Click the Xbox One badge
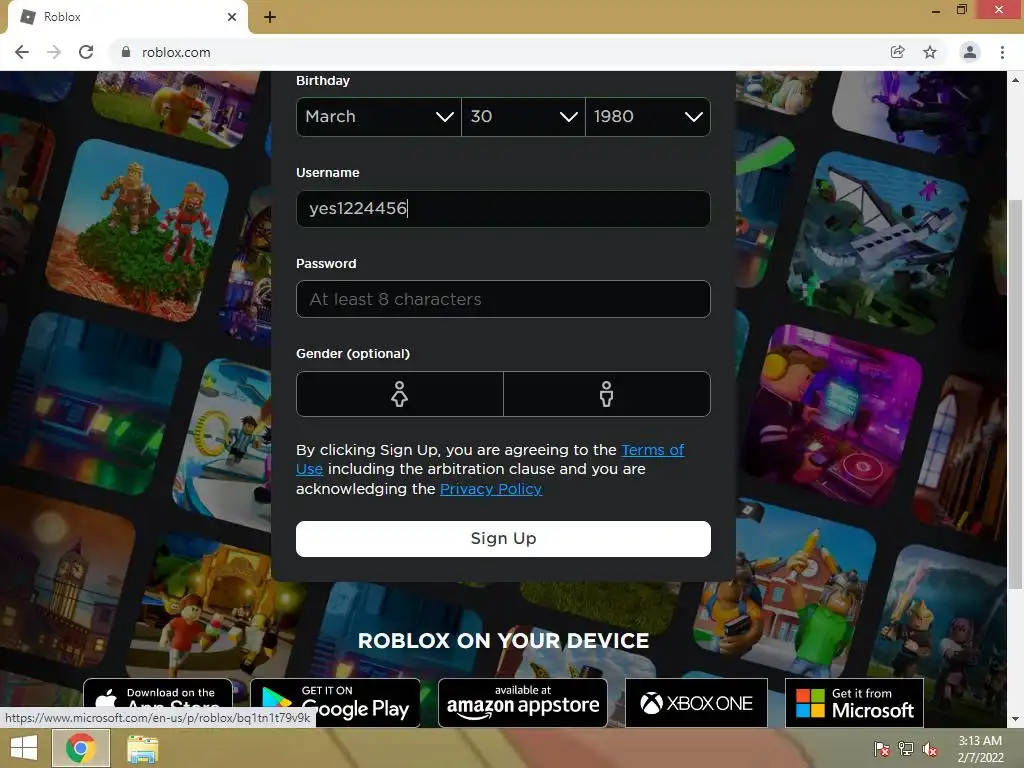This screenshot has height=768, width=1024. coord(696,702)
